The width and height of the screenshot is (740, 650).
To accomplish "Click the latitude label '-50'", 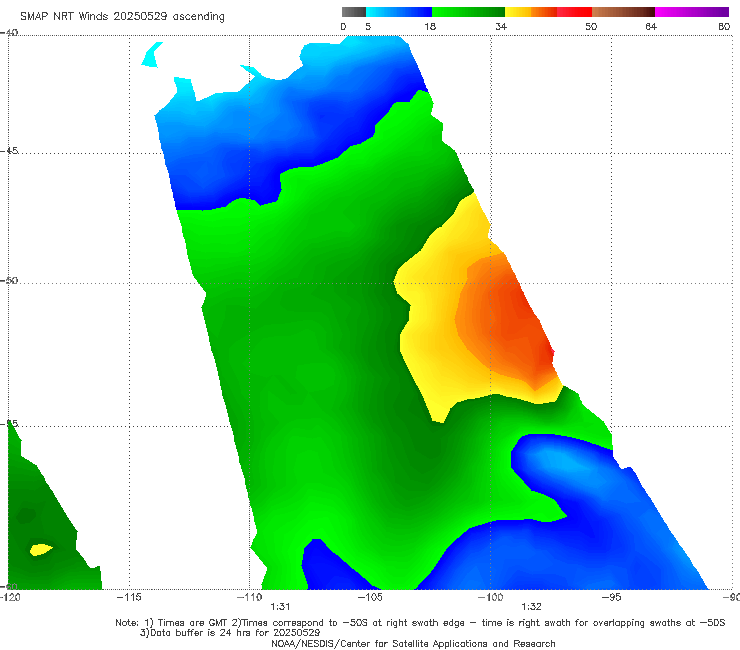I will (x=9, y=280).
